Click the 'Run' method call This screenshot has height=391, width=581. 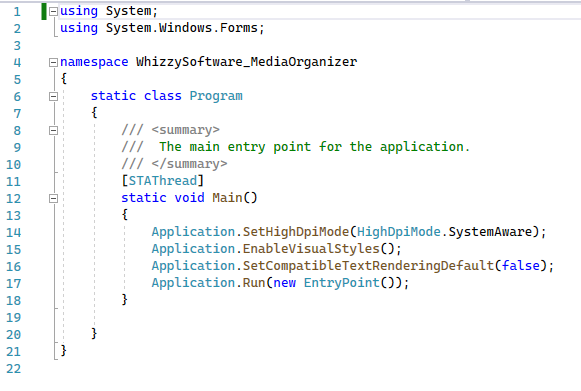(x=254, y=283)
